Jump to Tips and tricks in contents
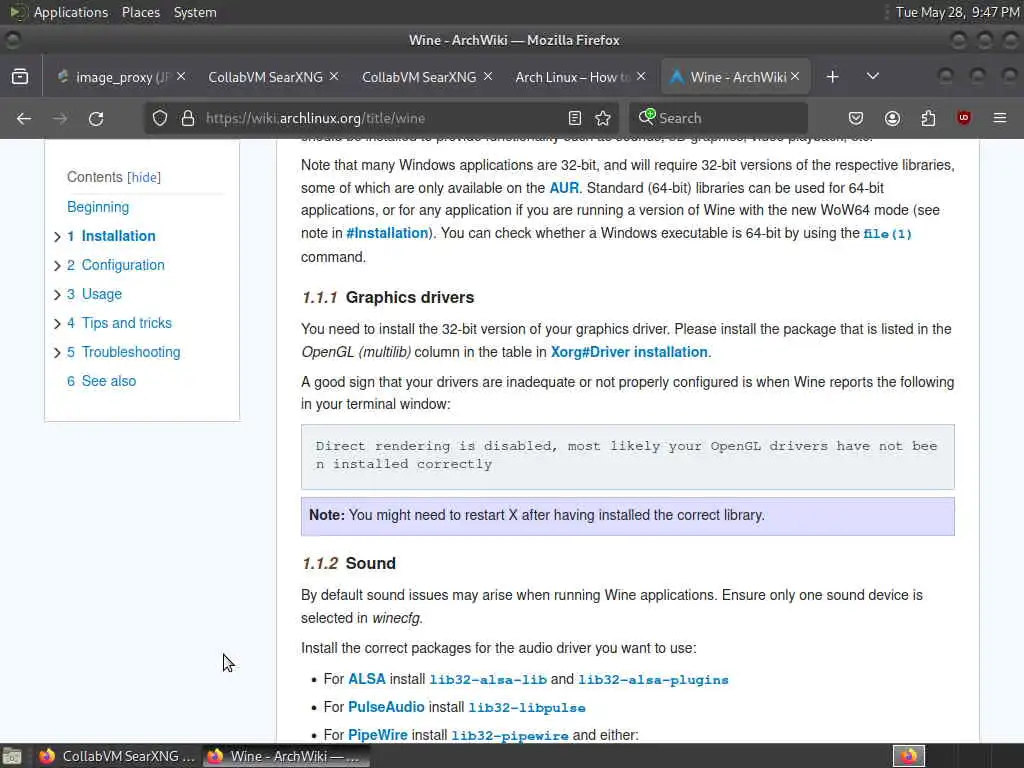 pyautogui.click(x=126, y=323)
